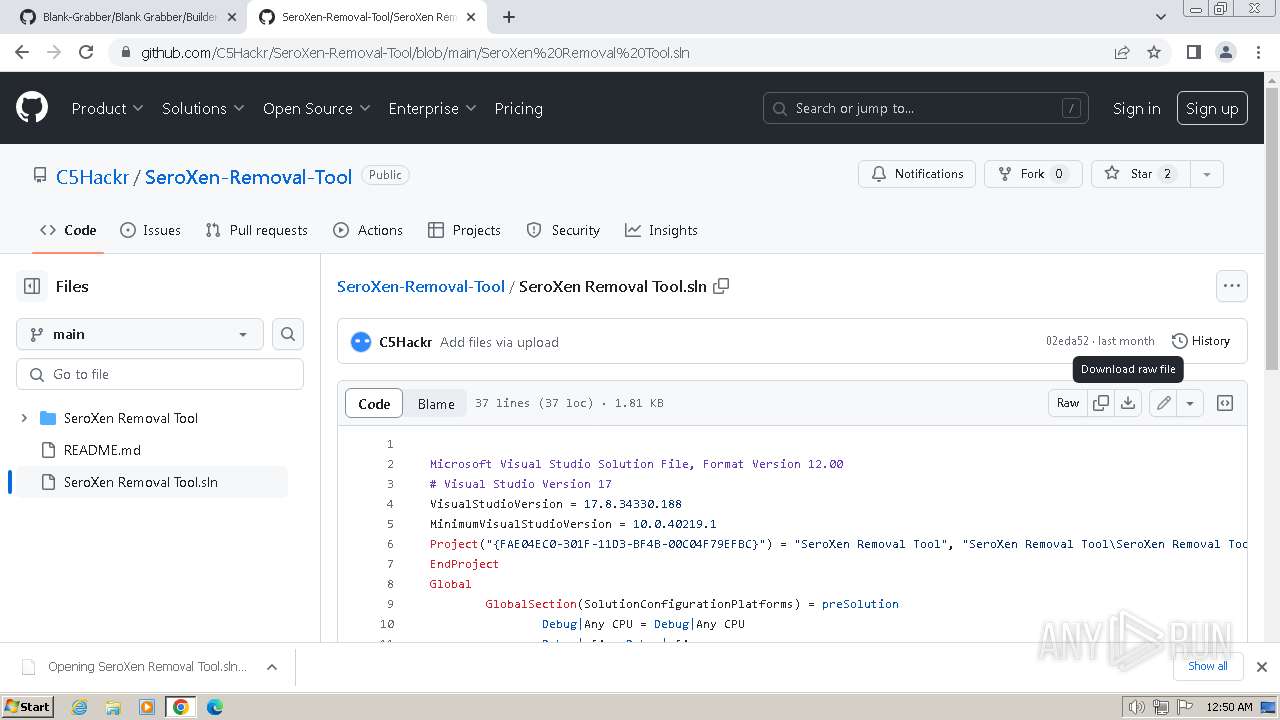Collapse the Files side panel
1280x720 pixels.
pyautogui.click(x=32, y=286)
